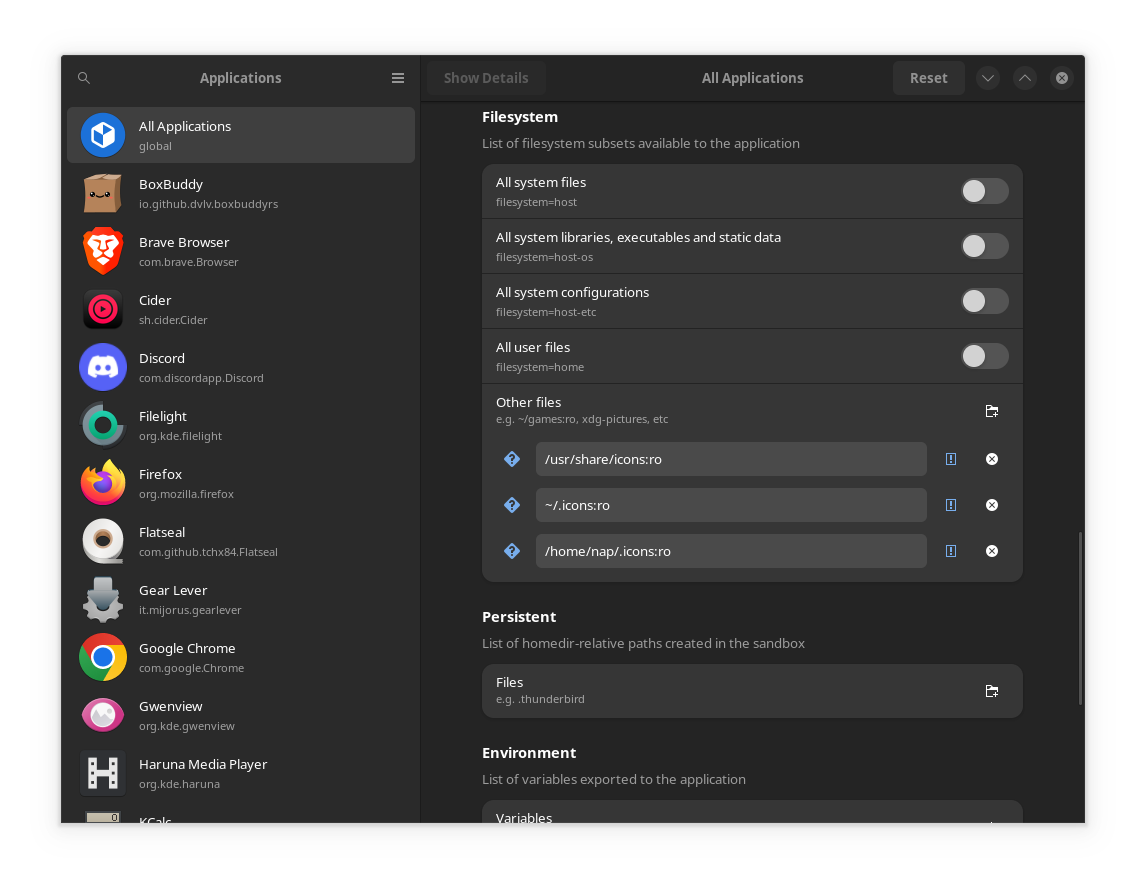The image size is (1146, 890).
Task: Remove the ~/.icons:ro entry
Action: [992, 505]
